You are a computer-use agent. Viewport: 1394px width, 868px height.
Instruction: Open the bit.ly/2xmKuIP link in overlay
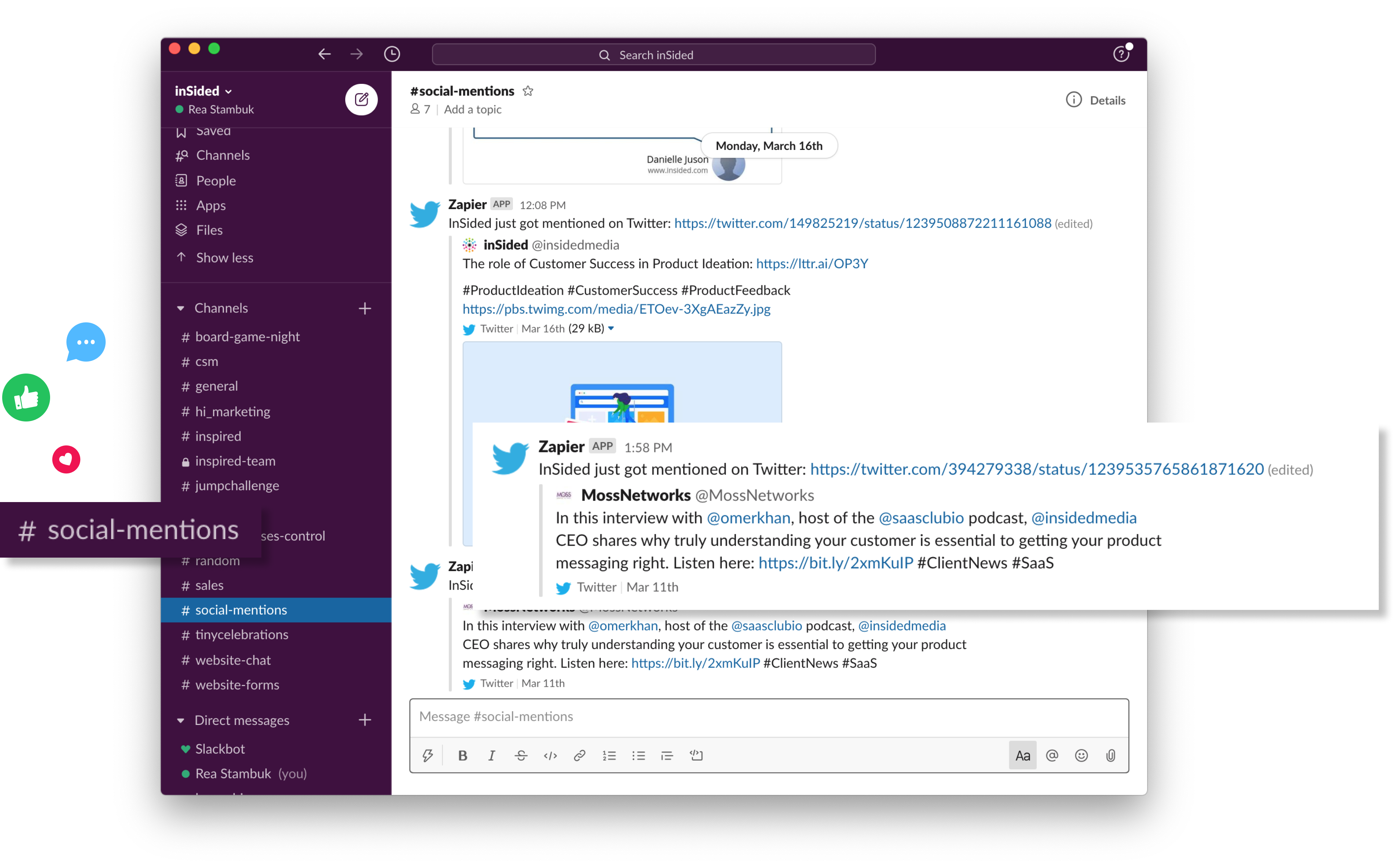836,563
